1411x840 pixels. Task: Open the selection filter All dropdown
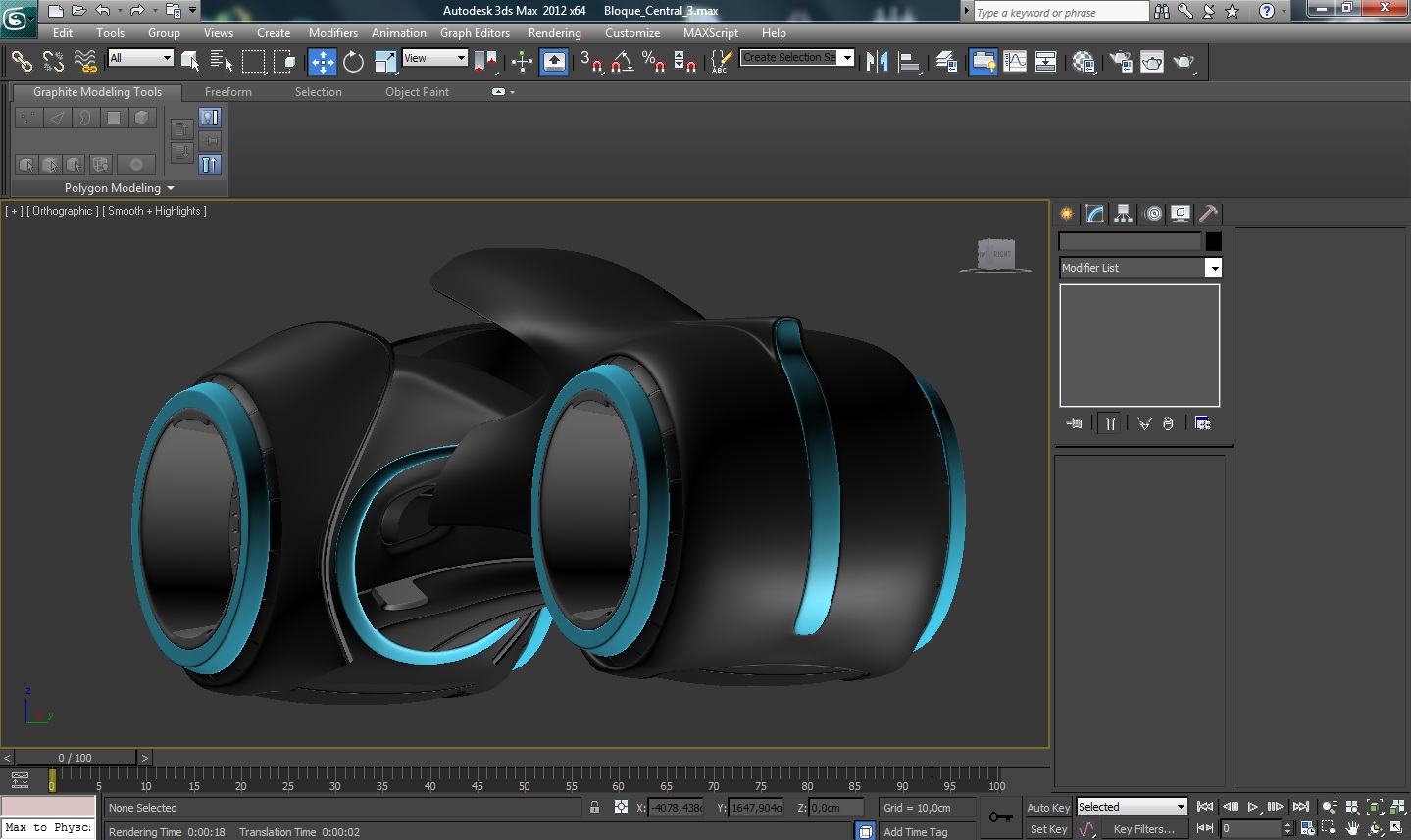140,58
